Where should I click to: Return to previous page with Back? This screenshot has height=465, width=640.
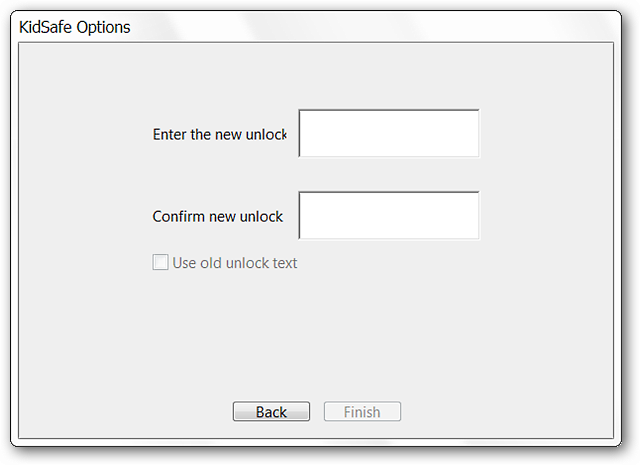point(271,412)
